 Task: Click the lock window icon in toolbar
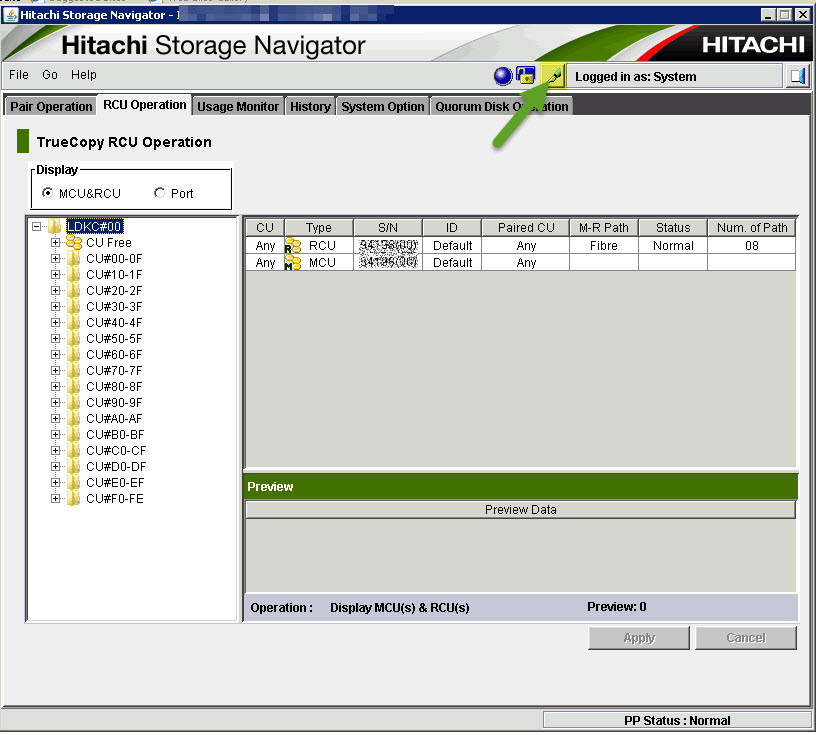tap(526, 75)
